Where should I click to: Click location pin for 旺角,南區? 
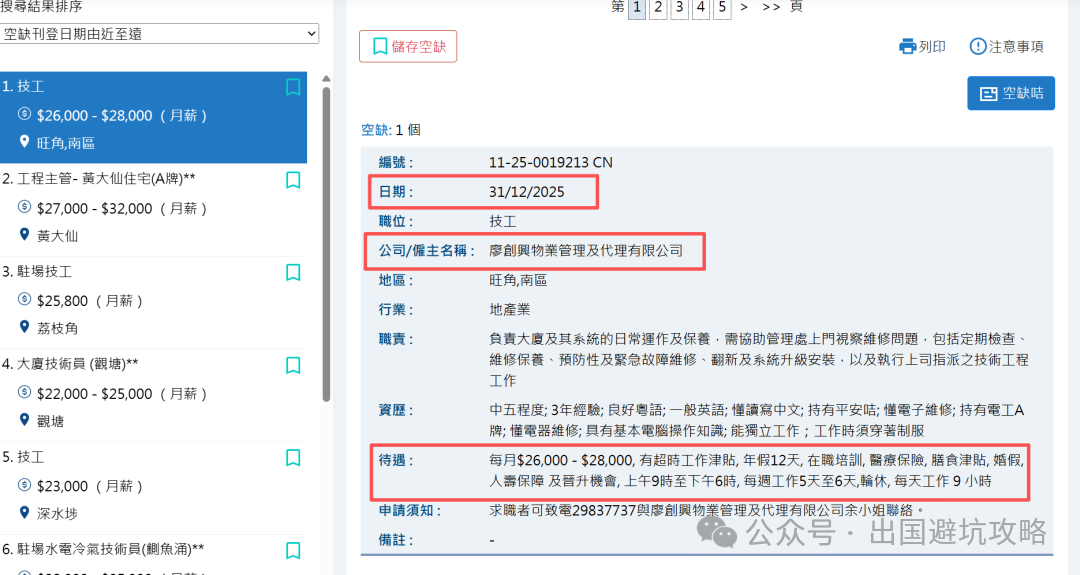click(24, 141)
